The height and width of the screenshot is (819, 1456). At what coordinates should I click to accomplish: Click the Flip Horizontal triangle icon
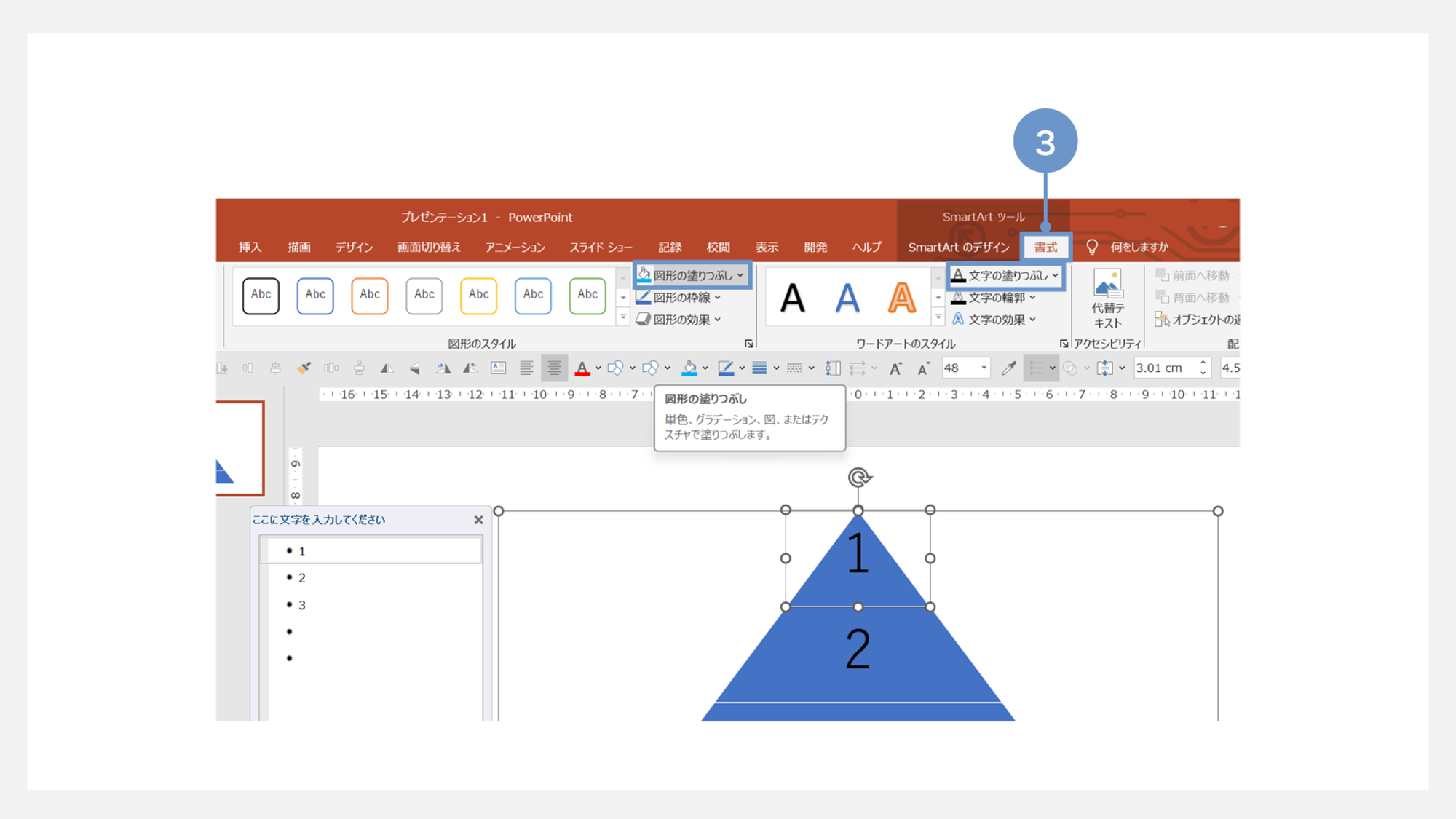pos(387,368)
